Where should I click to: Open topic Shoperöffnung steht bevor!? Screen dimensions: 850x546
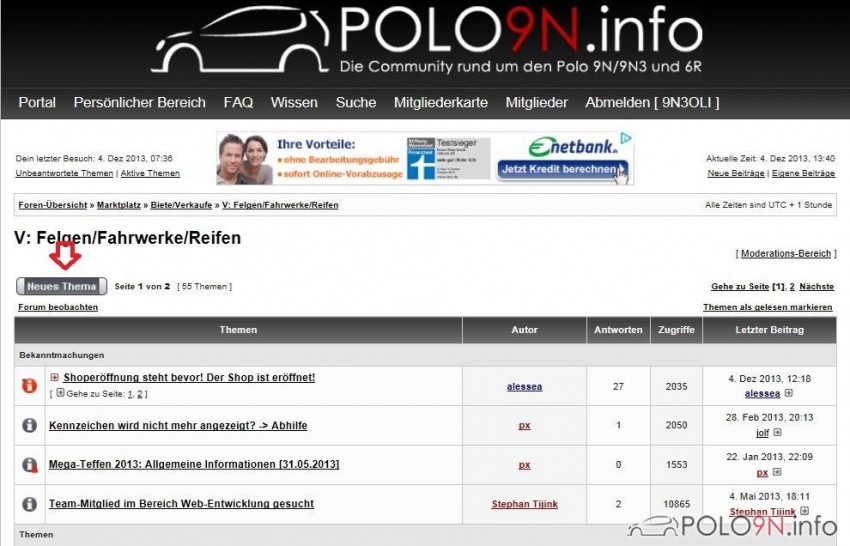[x=189, y=377]
